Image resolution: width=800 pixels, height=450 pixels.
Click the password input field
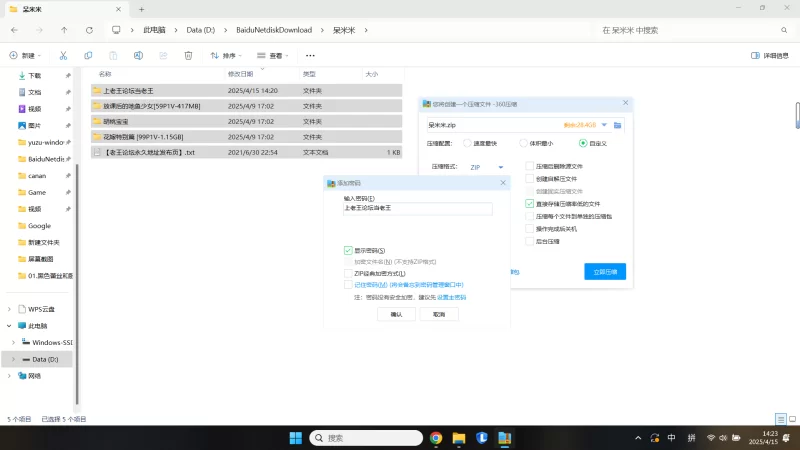(x=417, y=209)
